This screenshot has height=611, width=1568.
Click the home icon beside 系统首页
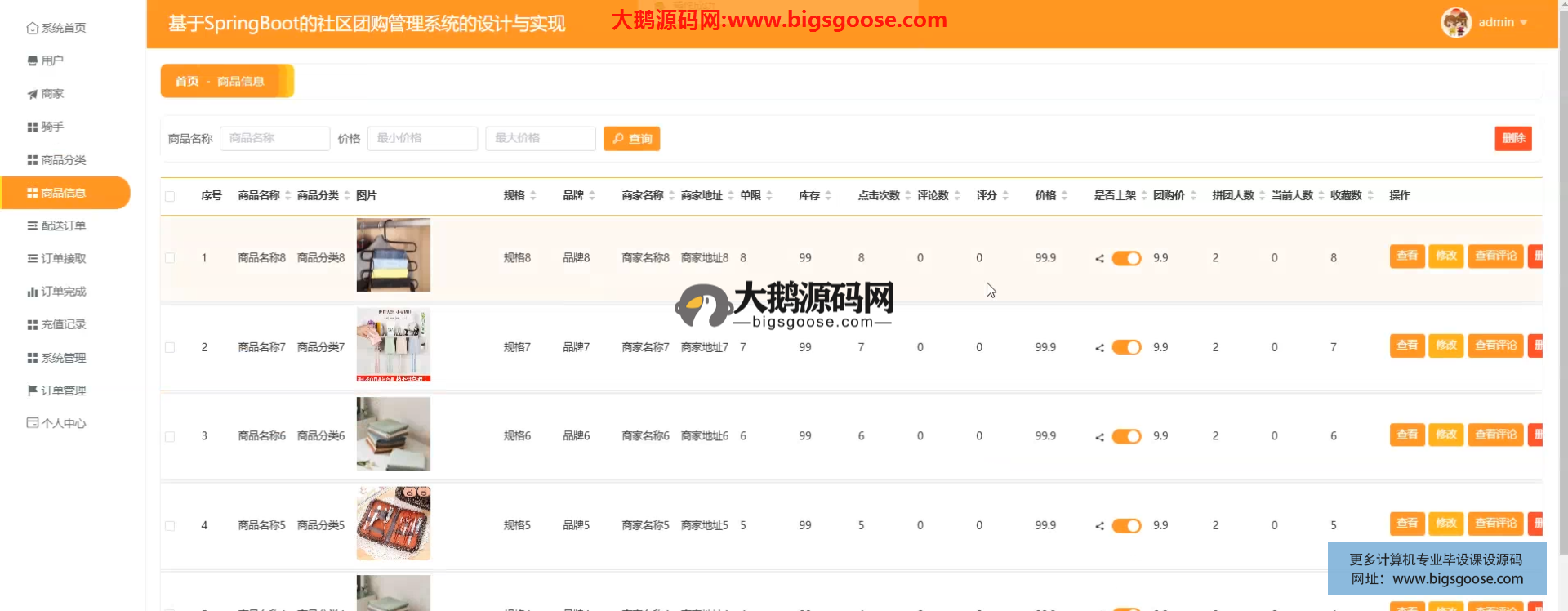point(32,28)
